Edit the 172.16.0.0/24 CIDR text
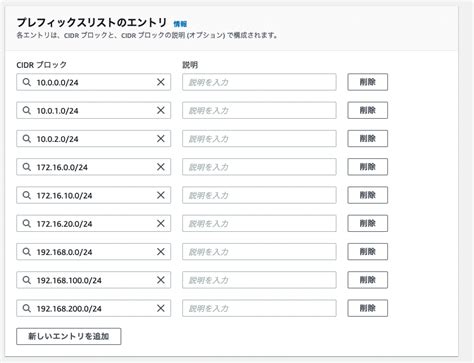The width and height of the screenshot is (474, 363). point(62,167)
